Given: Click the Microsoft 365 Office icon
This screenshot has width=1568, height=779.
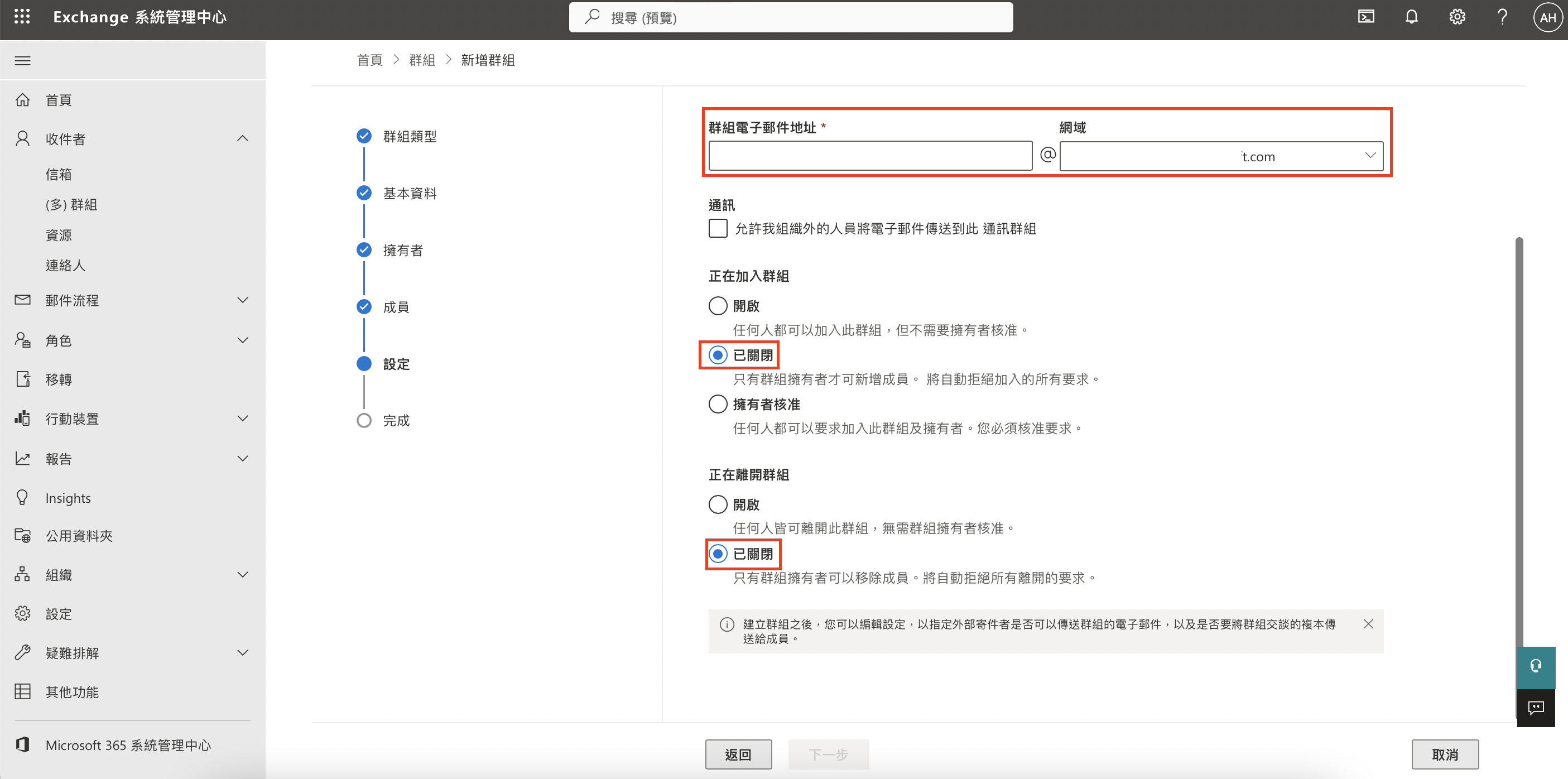Looking at the screenshot, I should [22, 744].
